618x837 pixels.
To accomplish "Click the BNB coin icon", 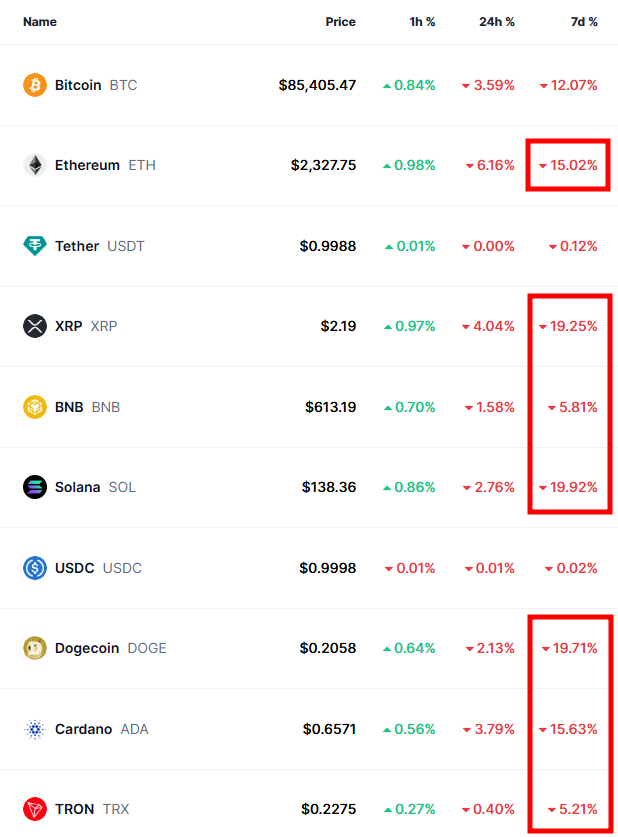I will point(35,407).
